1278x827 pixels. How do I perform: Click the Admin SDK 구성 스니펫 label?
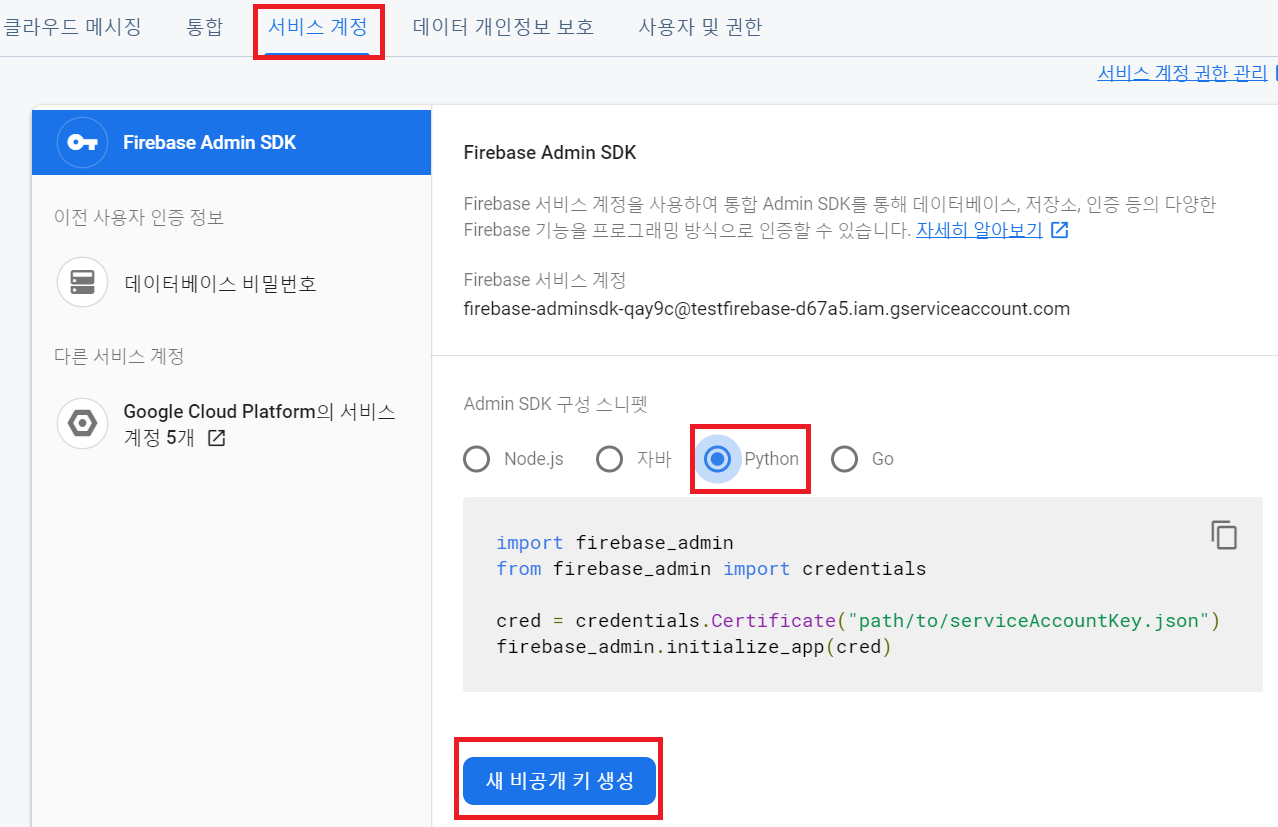pyautogui.click(x=556, y=405)
